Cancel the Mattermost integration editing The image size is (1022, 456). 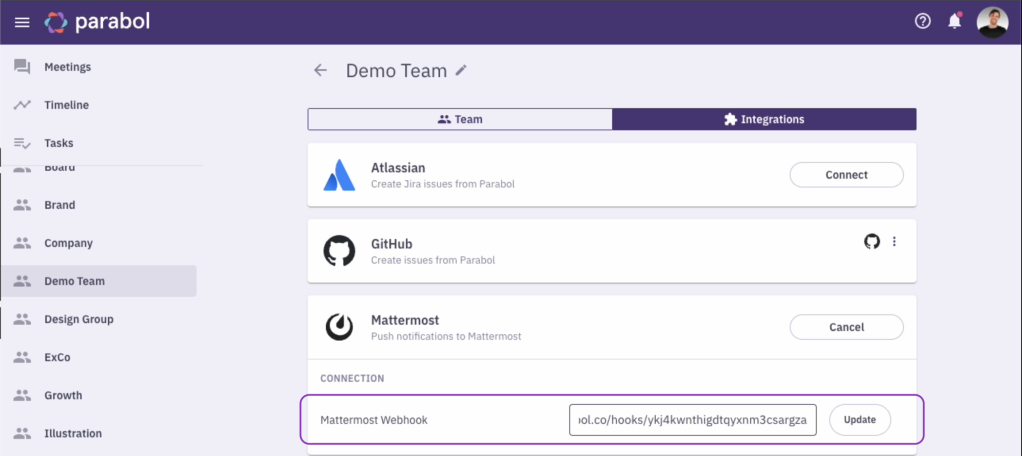846,327
